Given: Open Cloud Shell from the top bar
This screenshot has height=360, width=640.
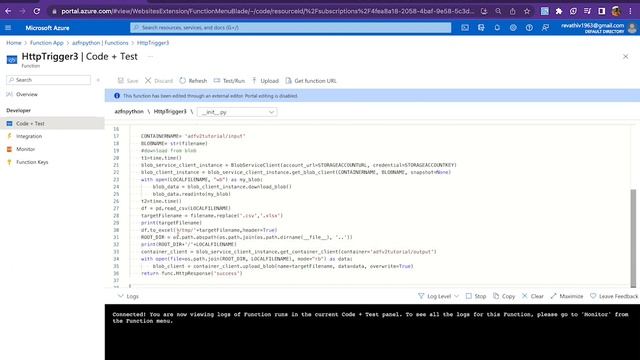Looking at the screenshot, I should pyautogui.click(x=465, y=28).
